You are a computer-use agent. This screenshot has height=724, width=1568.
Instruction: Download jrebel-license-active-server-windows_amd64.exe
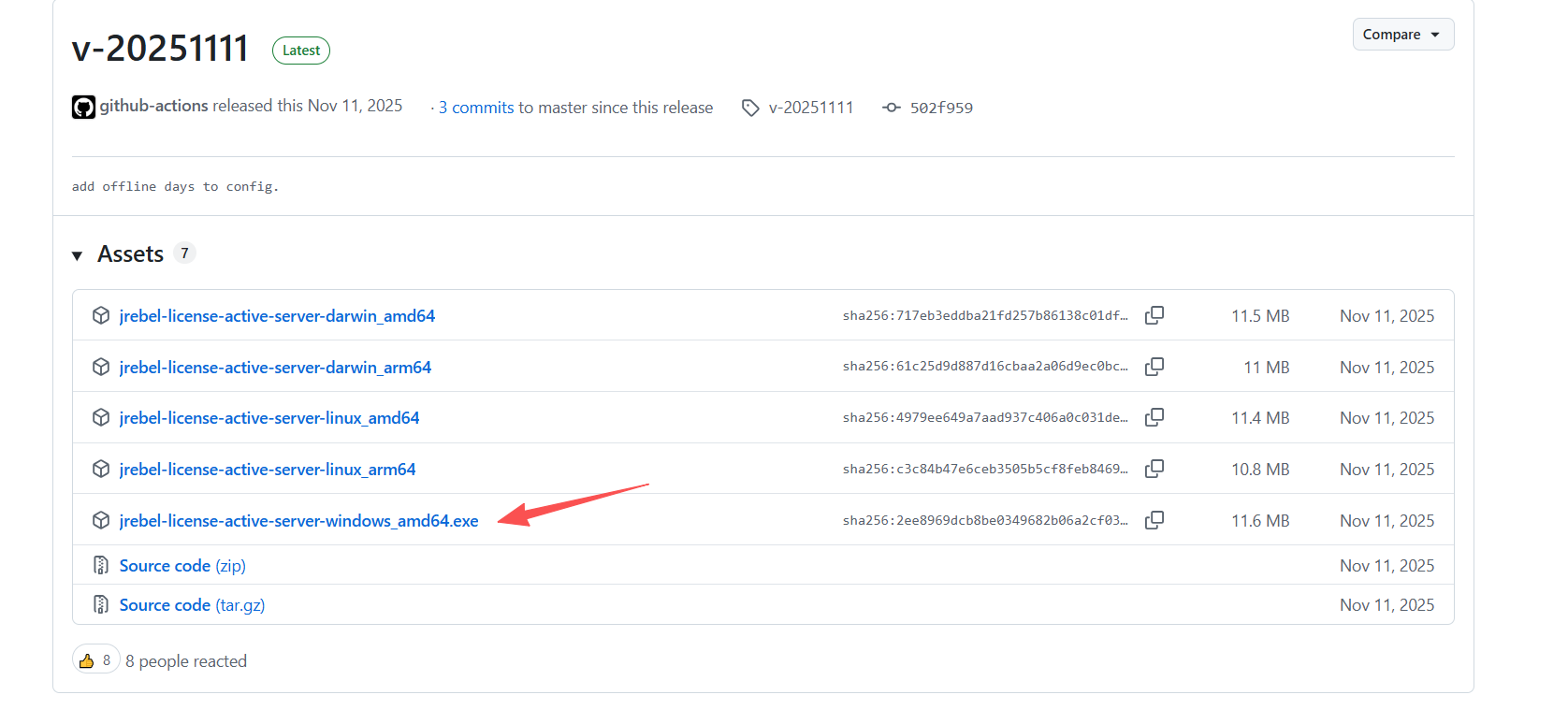coord(299,521)
